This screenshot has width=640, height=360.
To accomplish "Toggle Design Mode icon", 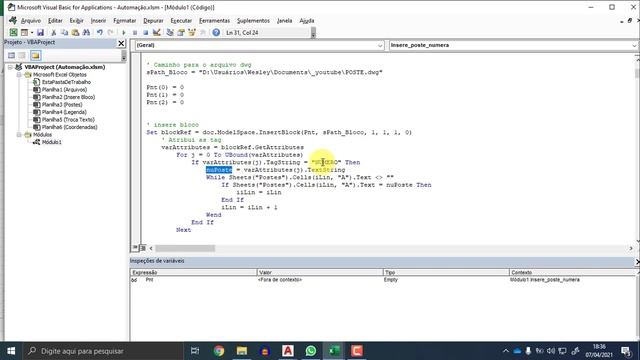I will (156, 32).
